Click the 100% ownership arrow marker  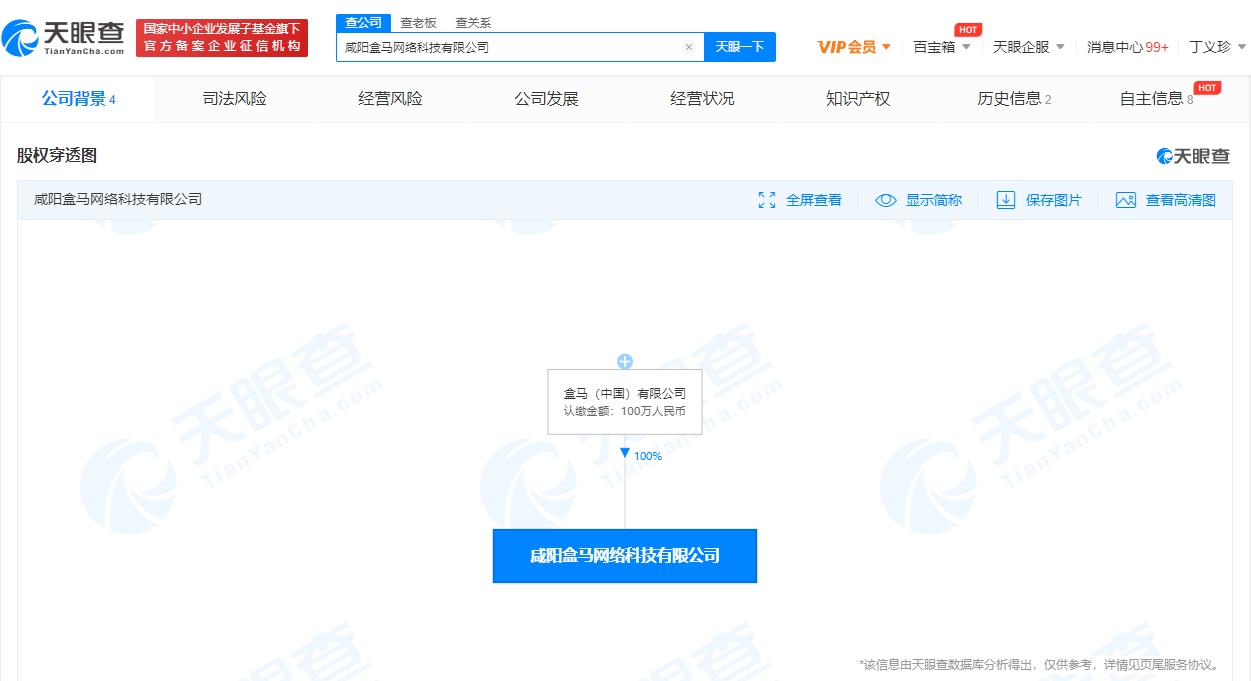click(625, 454)
